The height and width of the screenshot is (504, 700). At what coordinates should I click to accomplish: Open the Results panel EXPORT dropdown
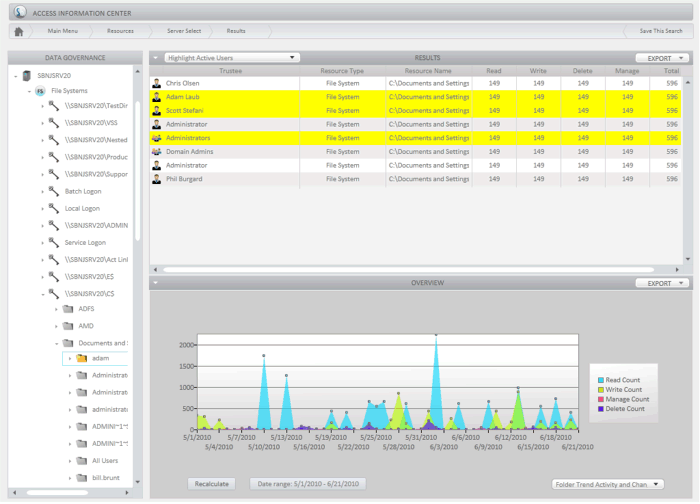click(662, 58)
